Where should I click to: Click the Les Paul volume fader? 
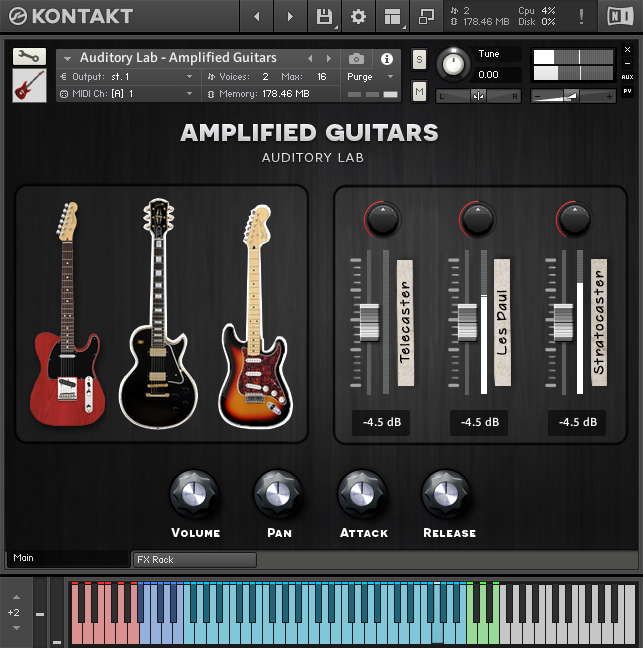click(x=466, y=323)
